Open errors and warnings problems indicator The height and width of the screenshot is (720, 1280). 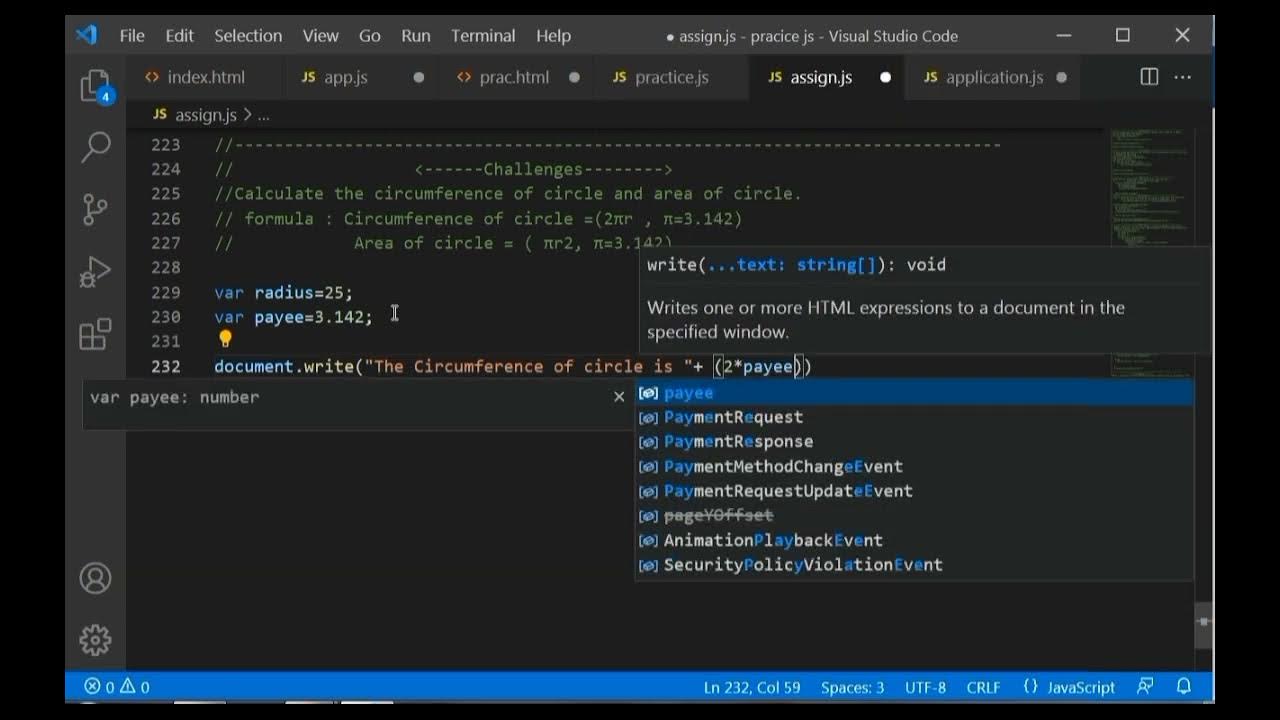tap(117, 687)
